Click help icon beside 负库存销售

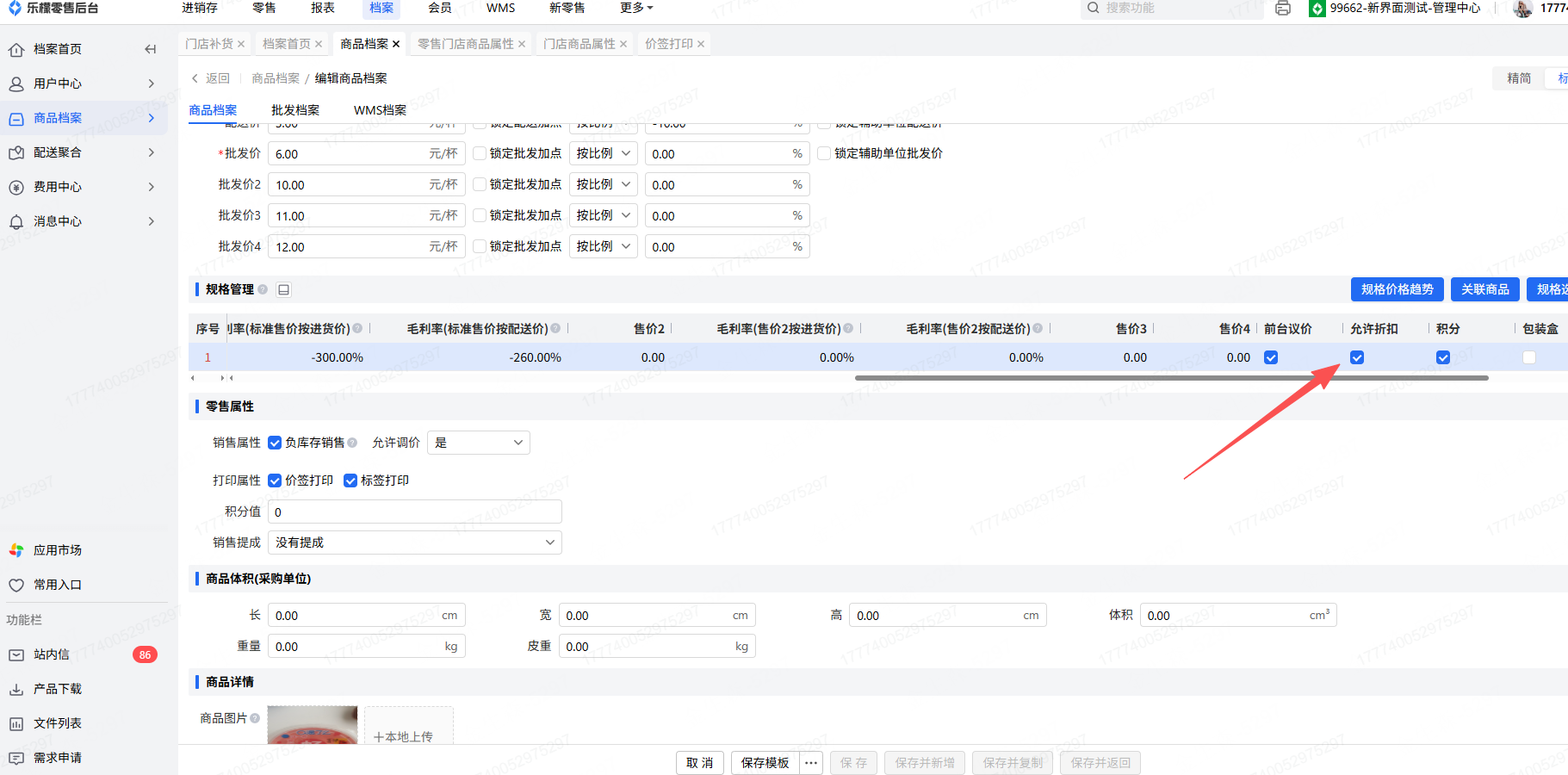coord(352,443)
